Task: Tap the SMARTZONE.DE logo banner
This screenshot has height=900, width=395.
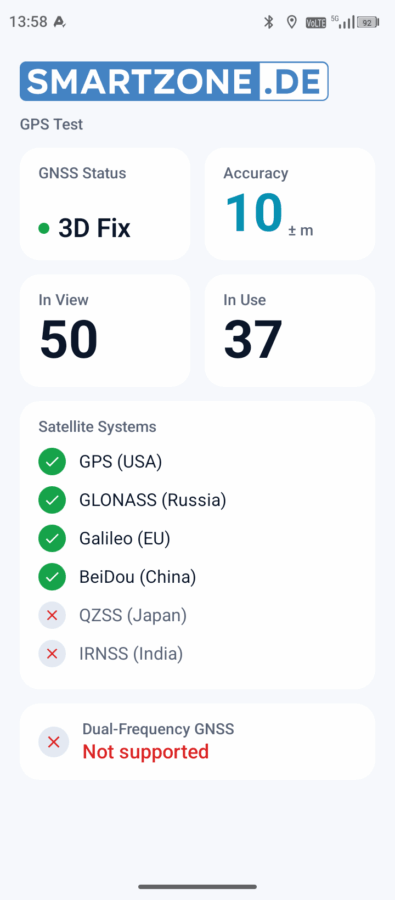Action: click(x=174, y=82)
